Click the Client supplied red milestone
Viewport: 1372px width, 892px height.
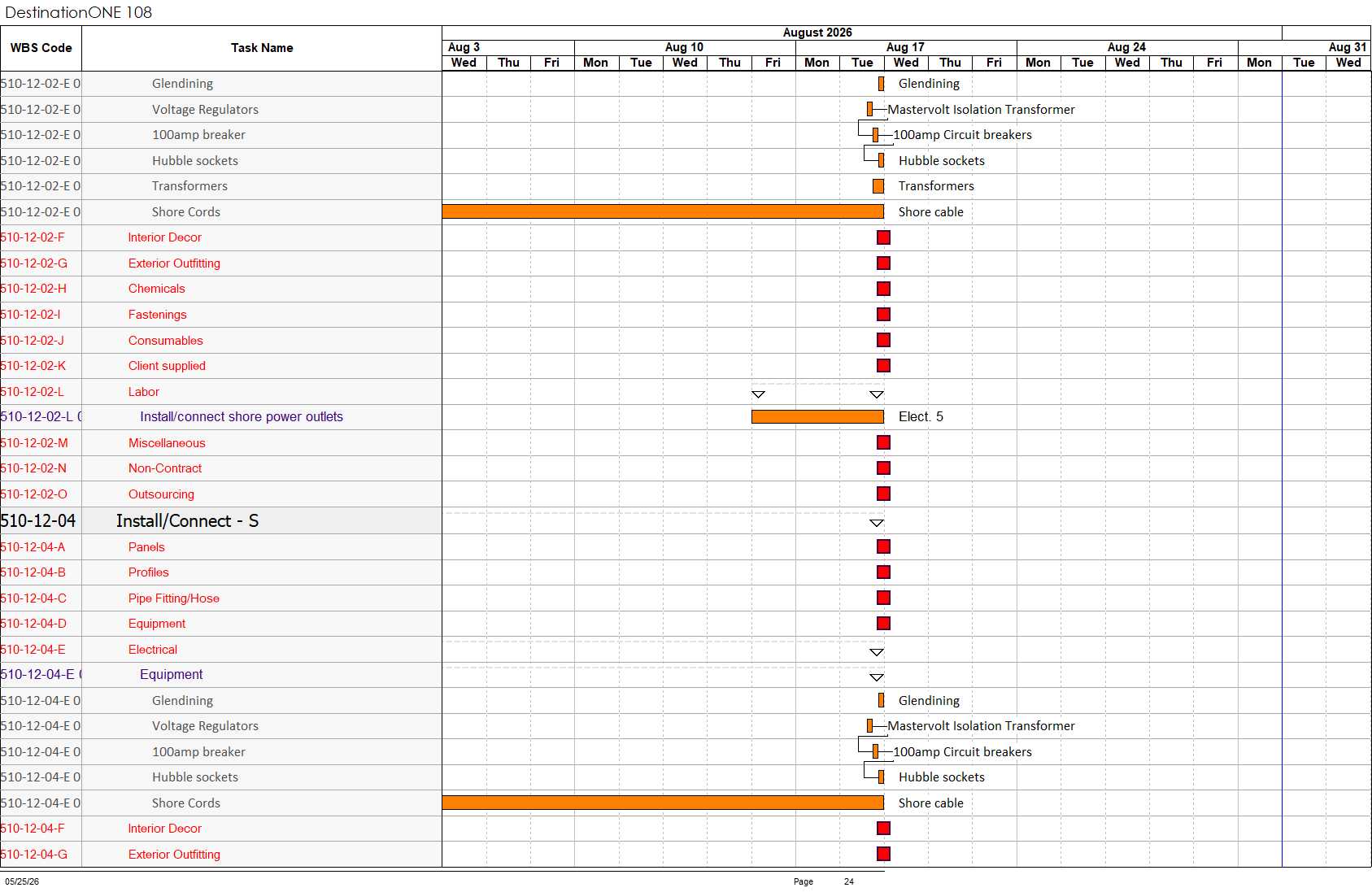point(883,366)
